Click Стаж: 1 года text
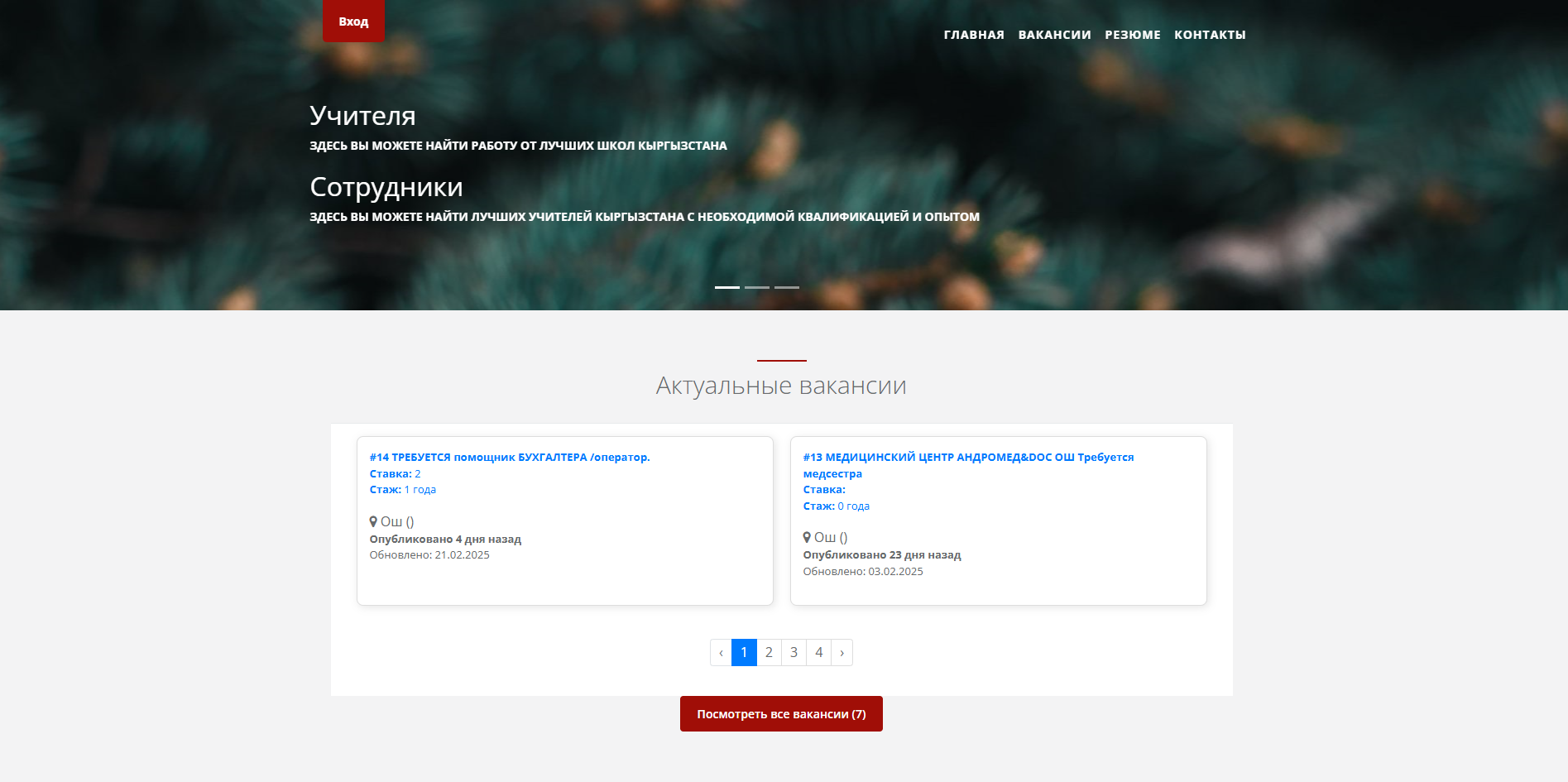 click(403, 490)
